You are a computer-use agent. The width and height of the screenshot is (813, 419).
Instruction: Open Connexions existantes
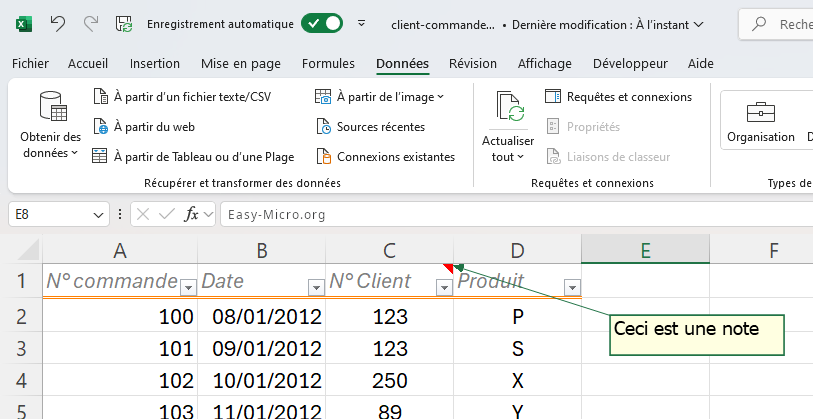(x=385, y=157)
